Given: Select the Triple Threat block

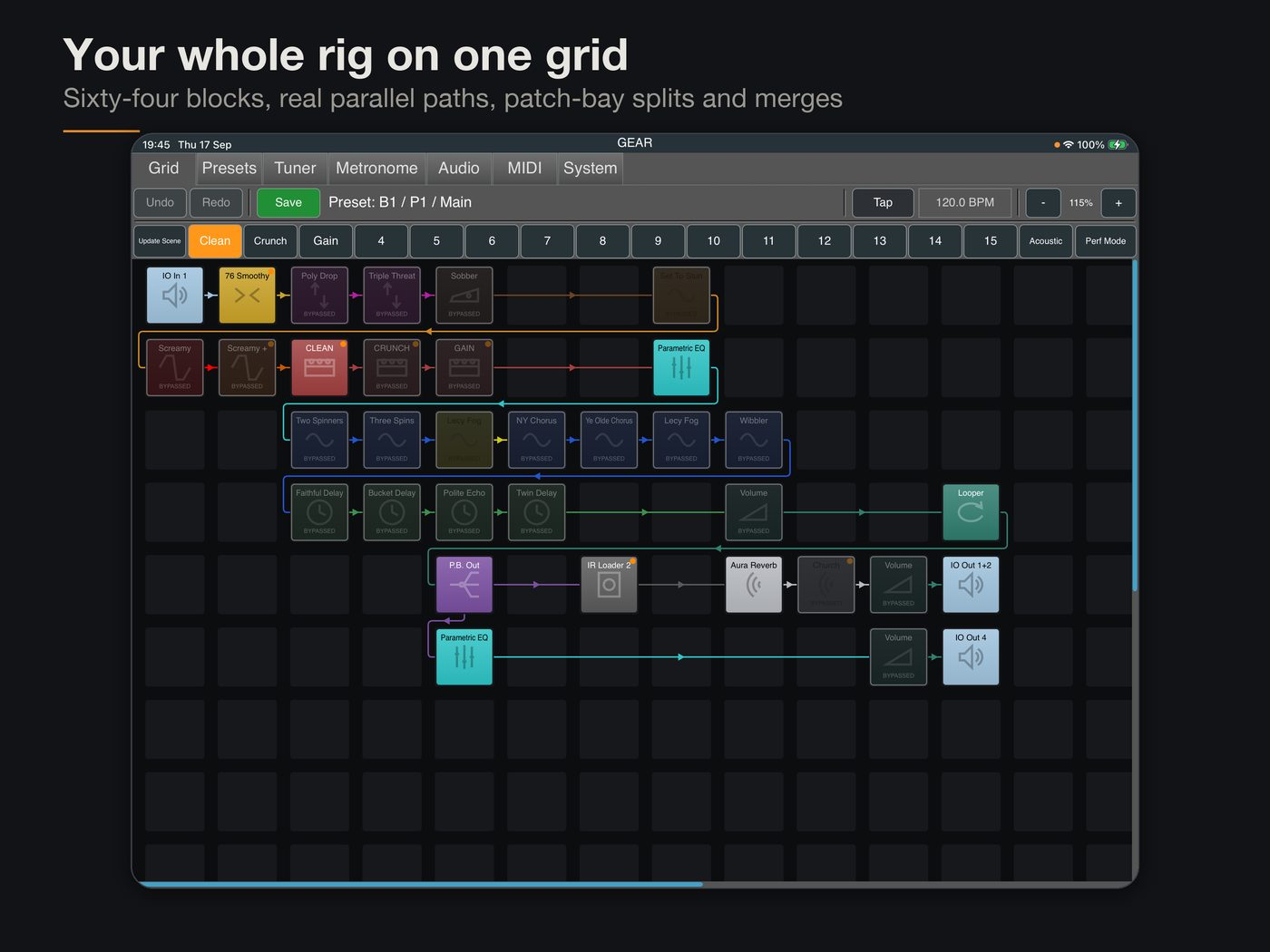Looking at the screenshot, I should 392,295.
